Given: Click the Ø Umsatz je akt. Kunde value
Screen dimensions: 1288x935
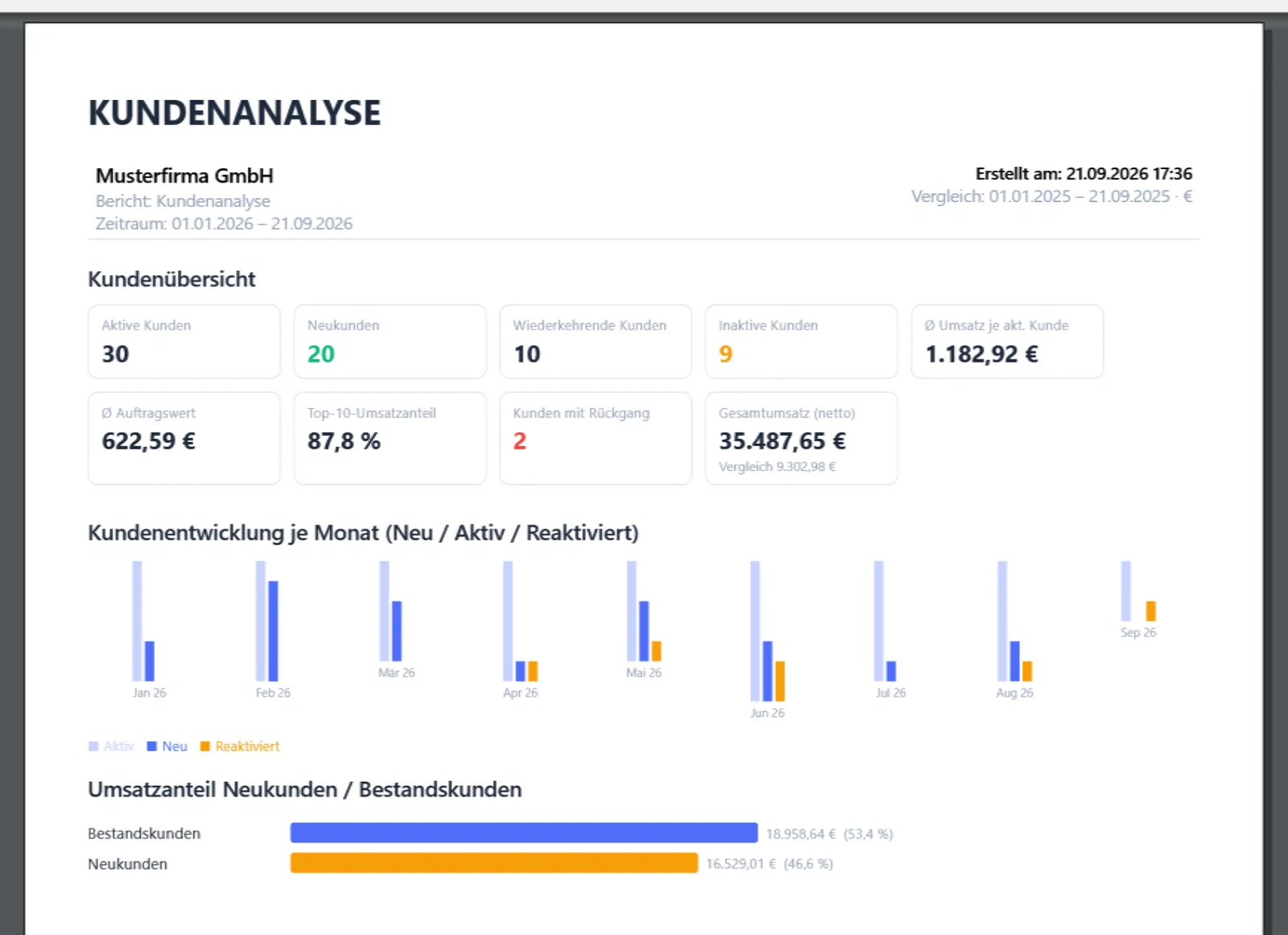Looking at the screenshot, I should [981, 354].
